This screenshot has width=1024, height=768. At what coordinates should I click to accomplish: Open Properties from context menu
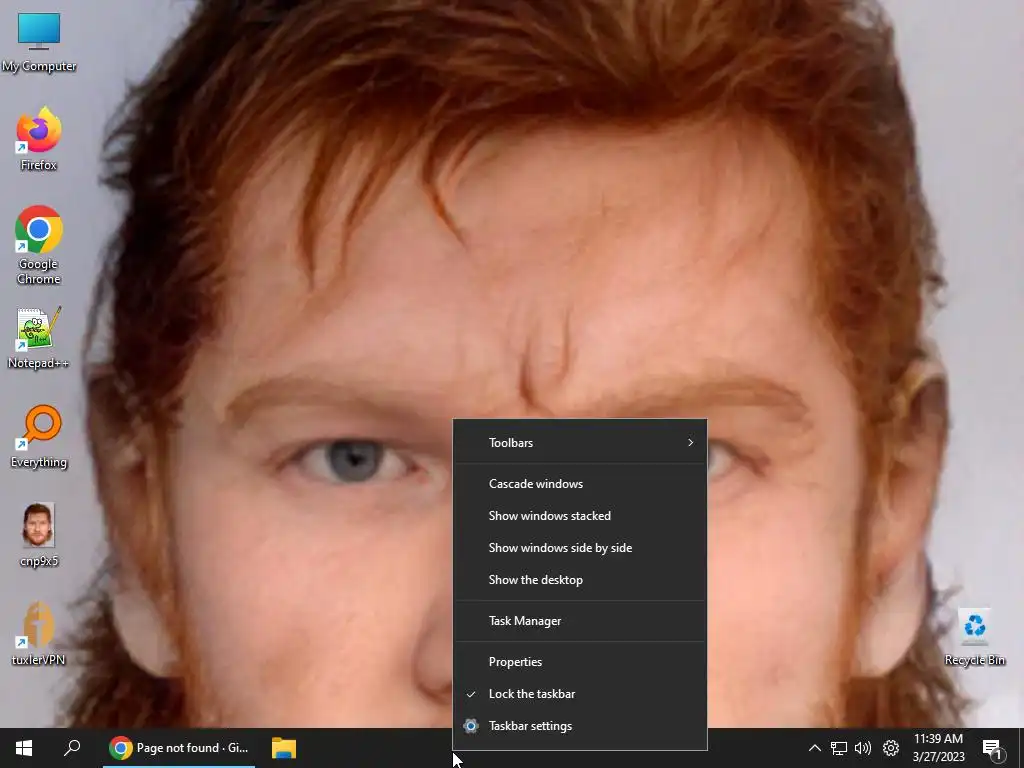[x=580, y=662]
